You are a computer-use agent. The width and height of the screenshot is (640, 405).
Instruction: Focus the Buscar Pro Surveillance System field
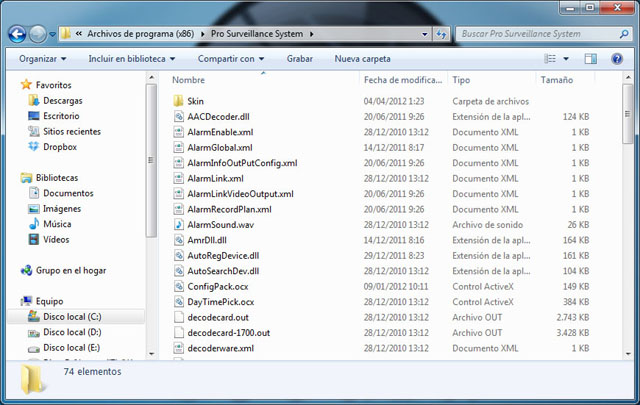[x=543, y=34]
